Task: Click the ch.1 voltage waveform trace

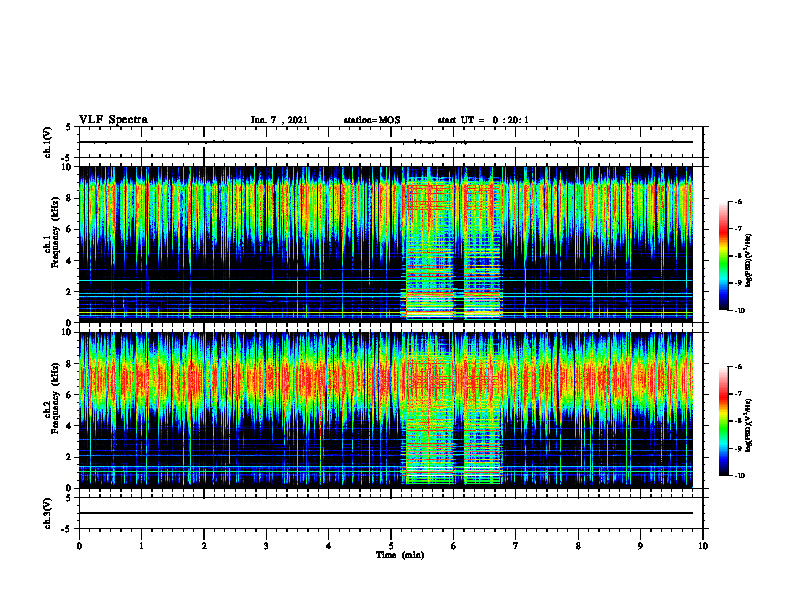Action: click(386, 142)
